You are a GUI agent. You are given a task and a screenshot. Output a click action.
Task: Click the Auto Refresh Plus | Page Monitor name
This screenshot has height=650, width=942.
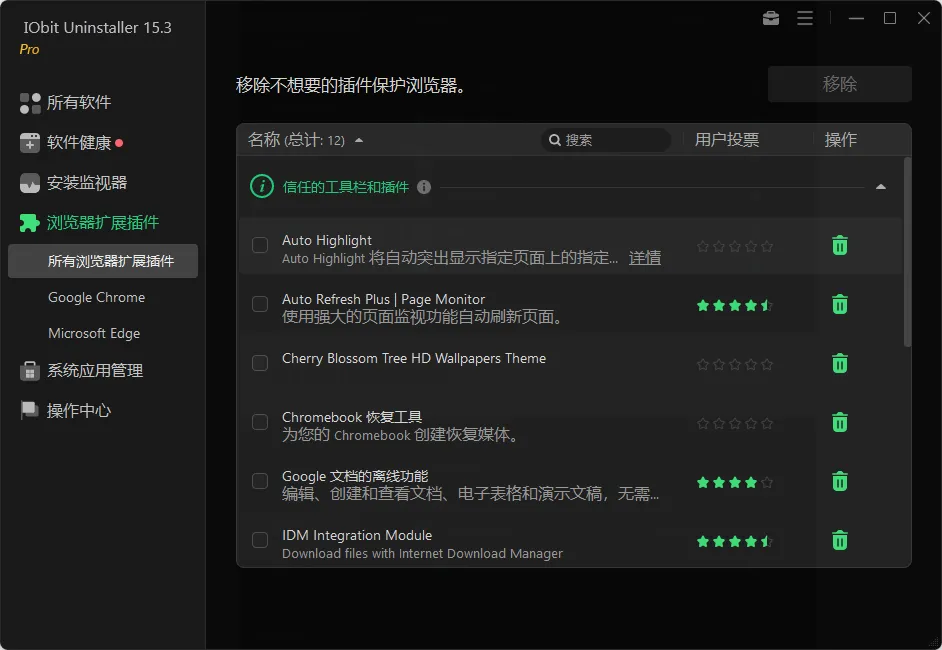coord(383,299)
